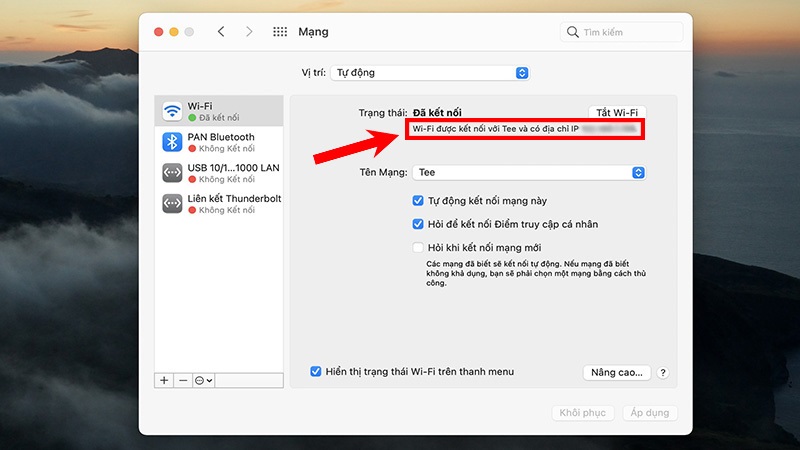Click the show all preferences grid icon
800x450 pixels.
tap(280, 32)
